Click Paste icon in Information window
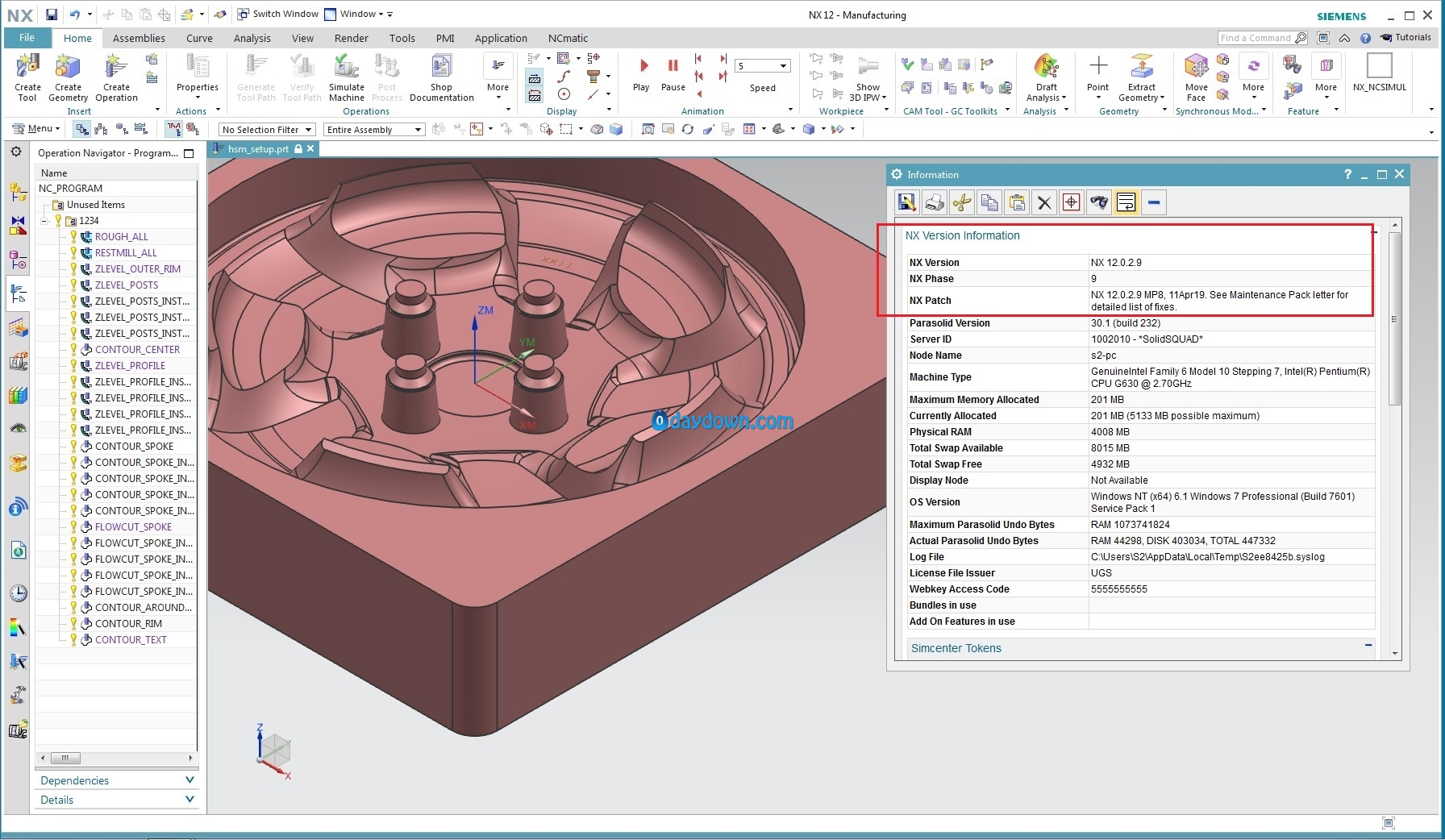This screenshot has width=1445, height=840. point(1017,202)
